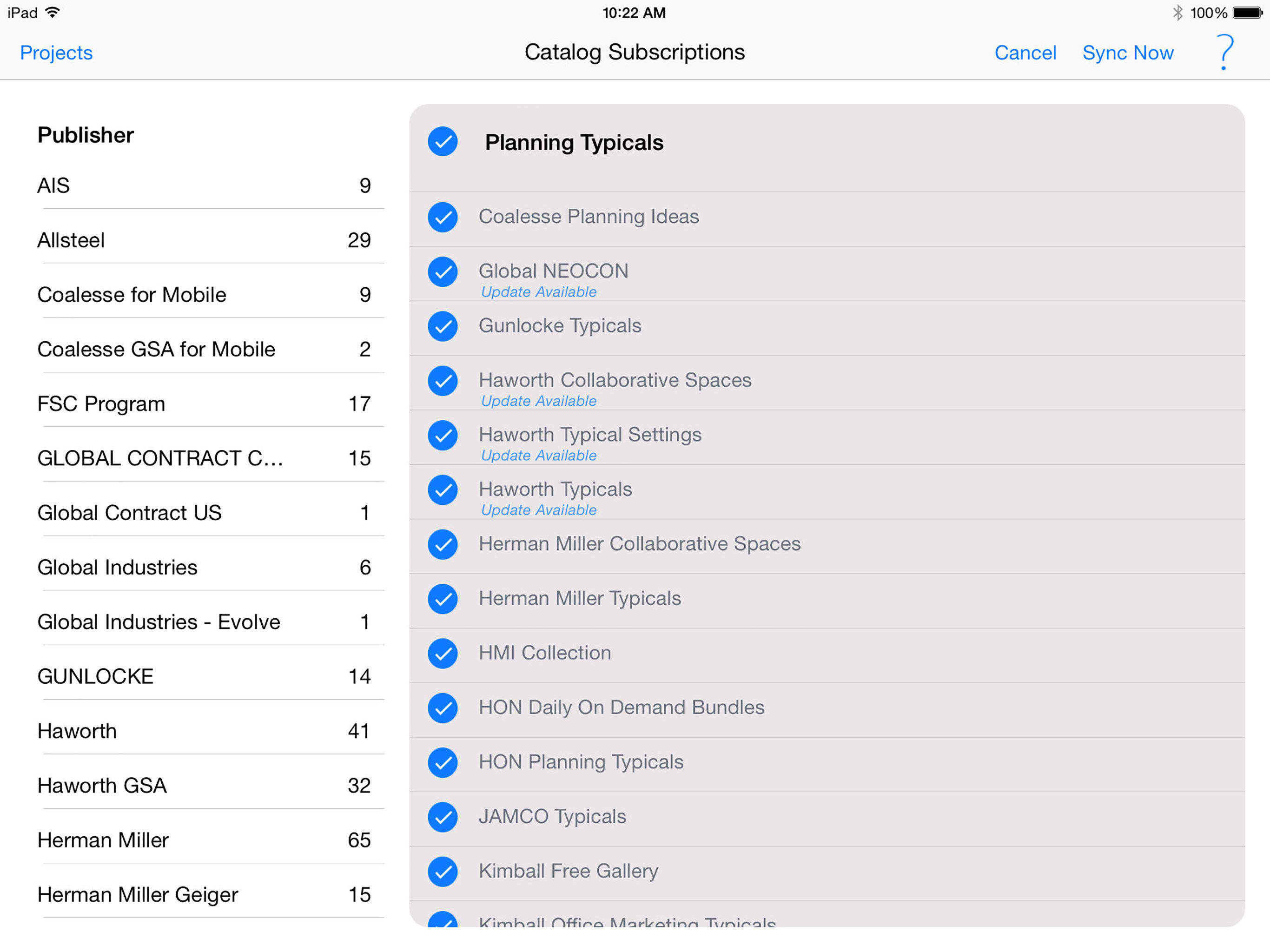
Task: Go back to Projects
Action: [x=56, y=53]
